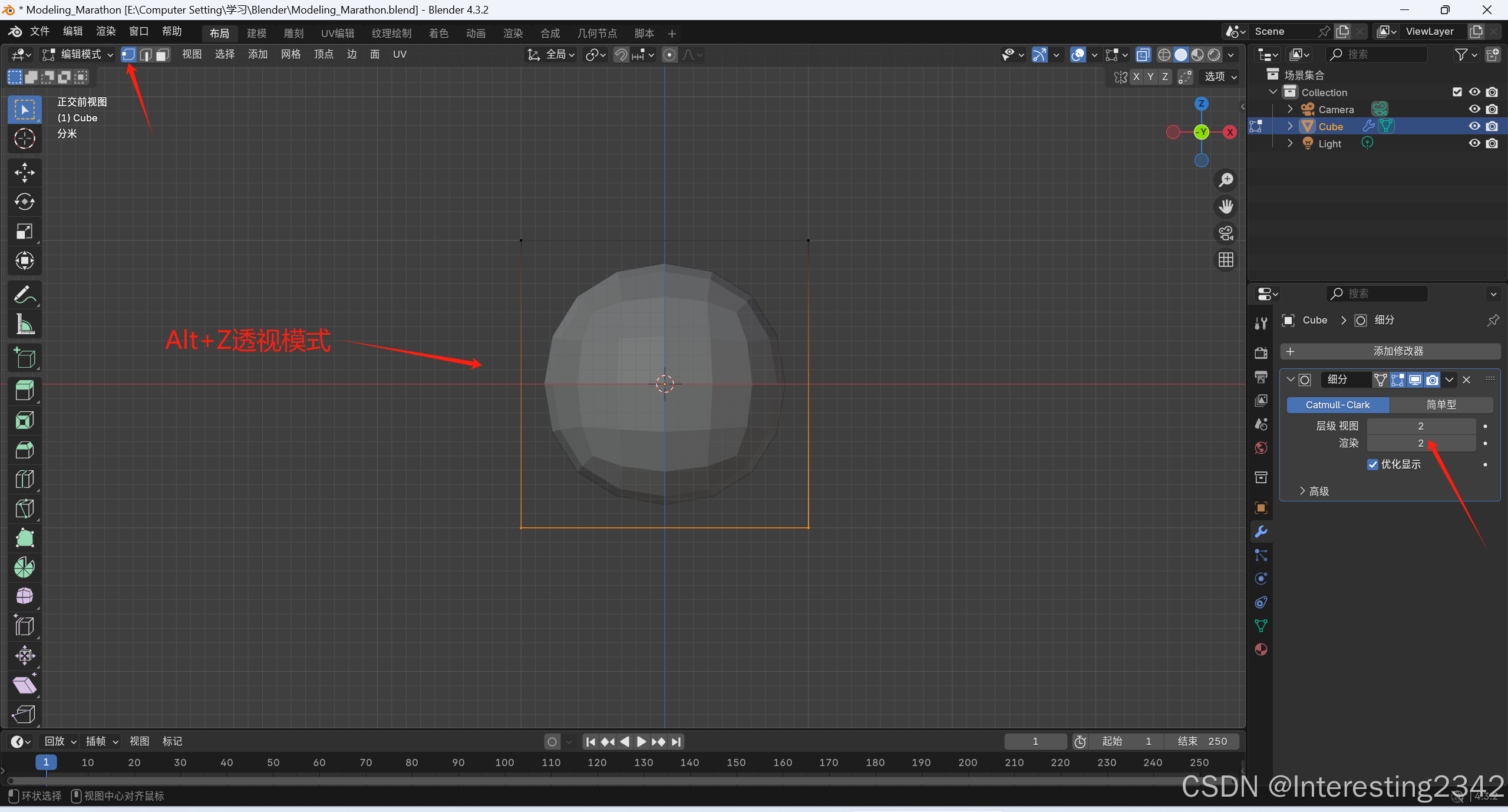1508x812 pixels.
Task: Open the 文件 menu
Action: (x=39, y=31)
